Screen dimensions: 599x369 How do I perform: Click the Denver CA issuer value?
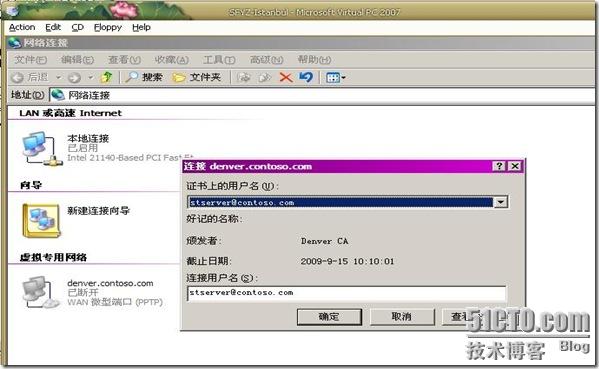coord(325,241)
